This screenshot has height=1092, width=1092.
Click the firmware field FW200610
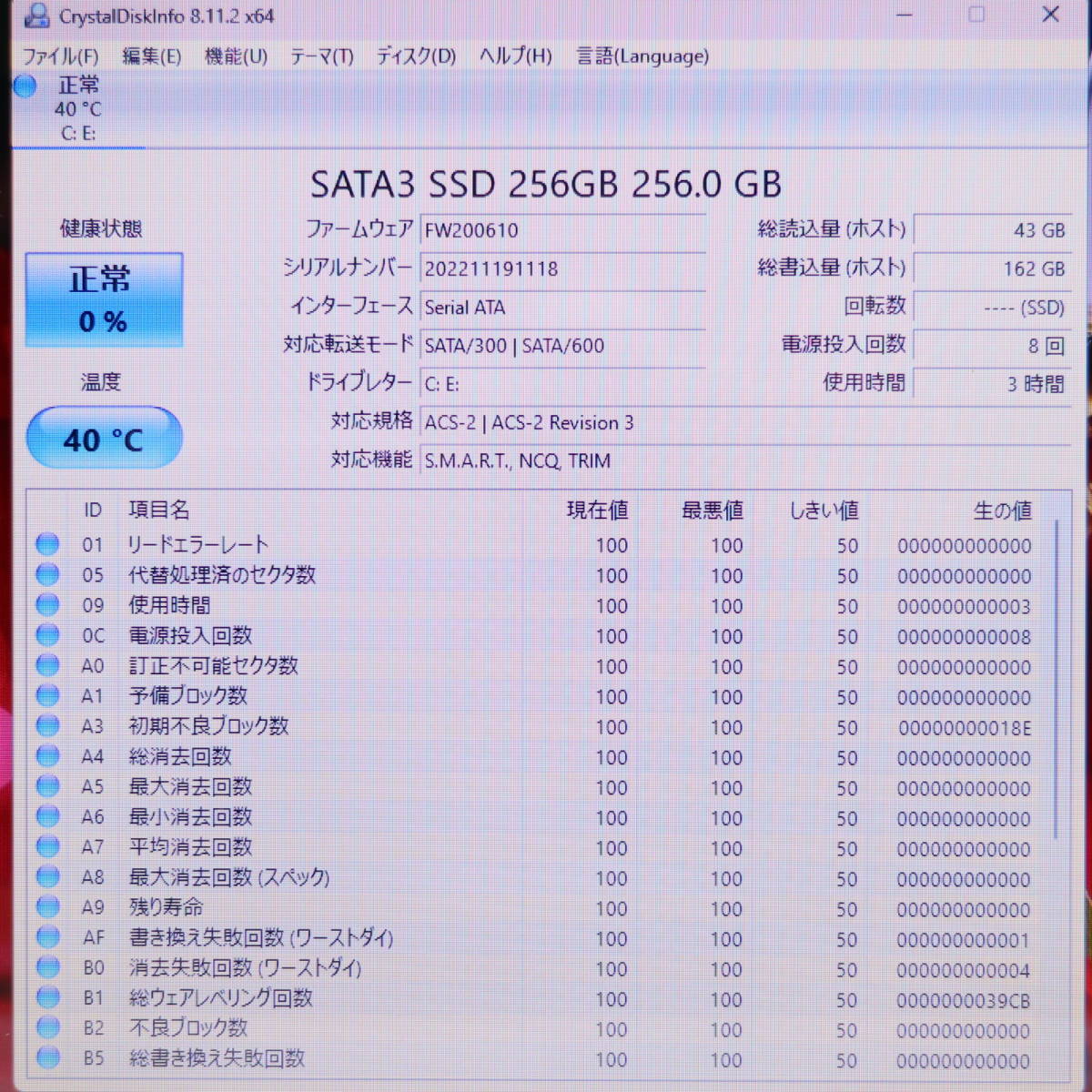pyautogui.click(x=563, y=230)
